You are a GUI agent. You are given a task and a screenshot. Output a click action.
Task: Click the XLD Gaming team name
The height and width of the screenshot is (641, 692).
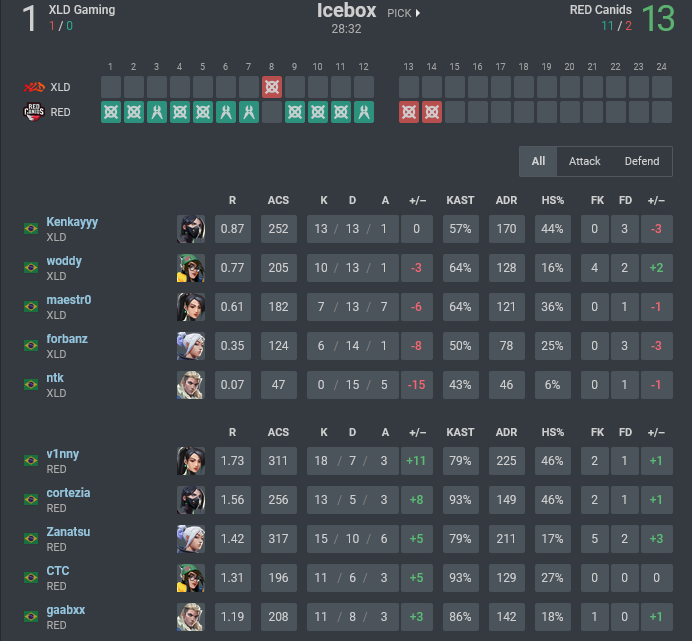[x=82, y=10]
